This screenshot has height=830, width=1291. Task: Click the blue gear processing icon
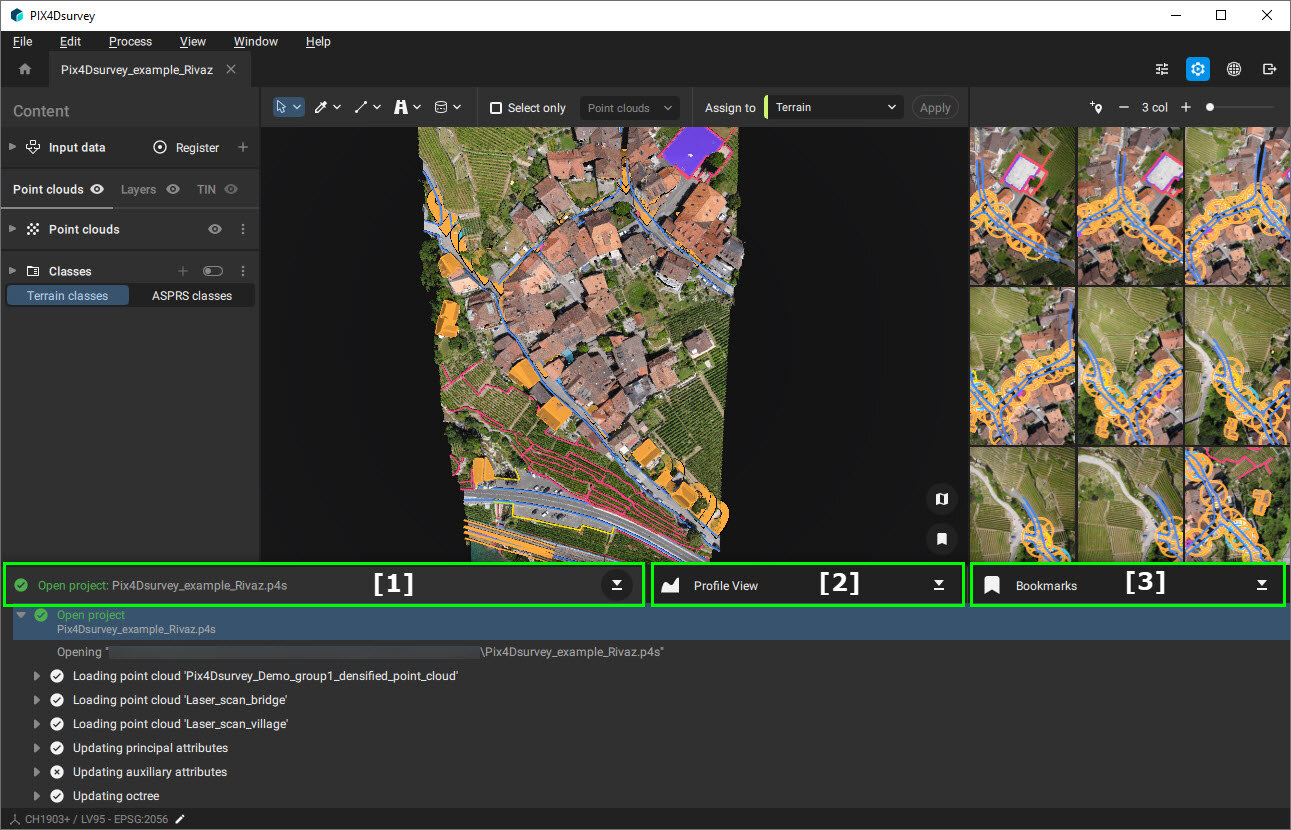click(x=1198, y=69)
